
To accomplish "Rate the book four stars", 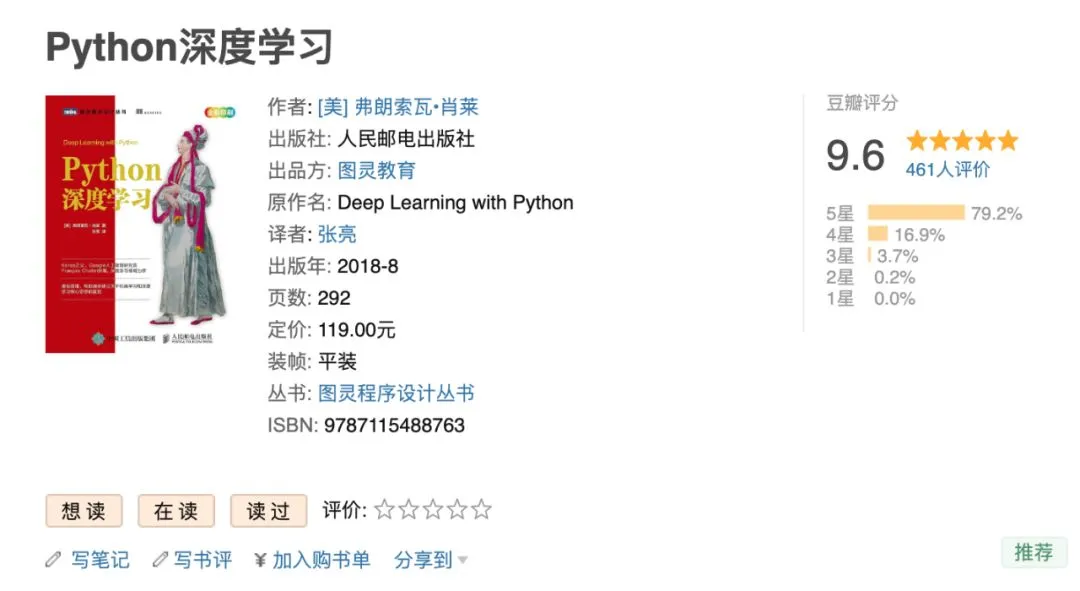I will 457,510.
